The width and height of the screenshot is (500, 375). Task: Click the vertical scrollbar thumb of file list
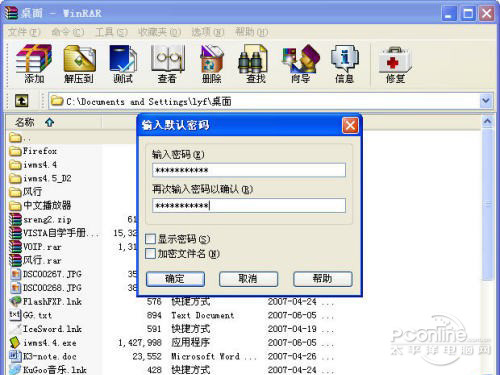[487, 205]
